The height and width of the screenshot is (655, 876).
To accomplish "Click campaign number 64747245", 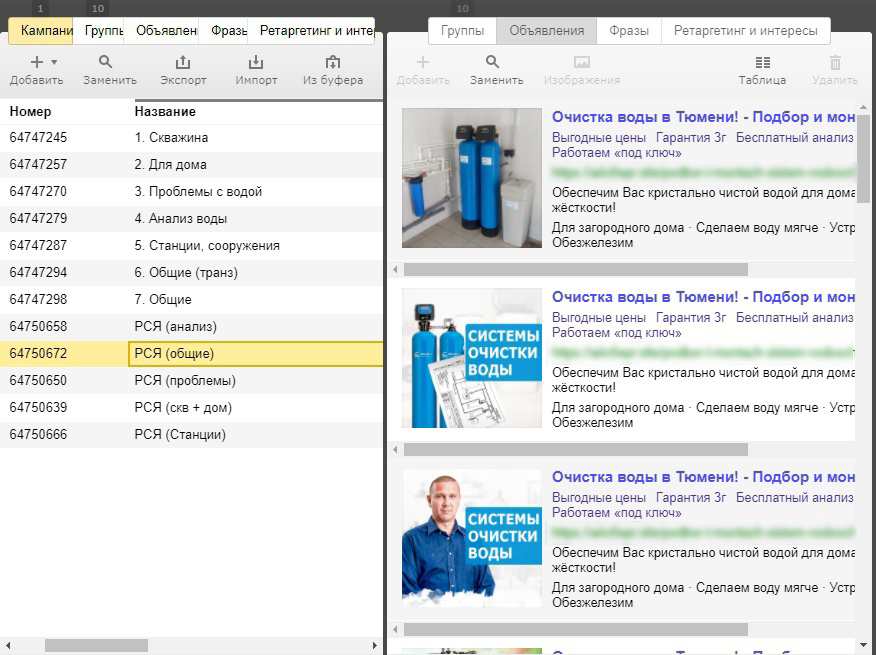I will tap(38, 137).
